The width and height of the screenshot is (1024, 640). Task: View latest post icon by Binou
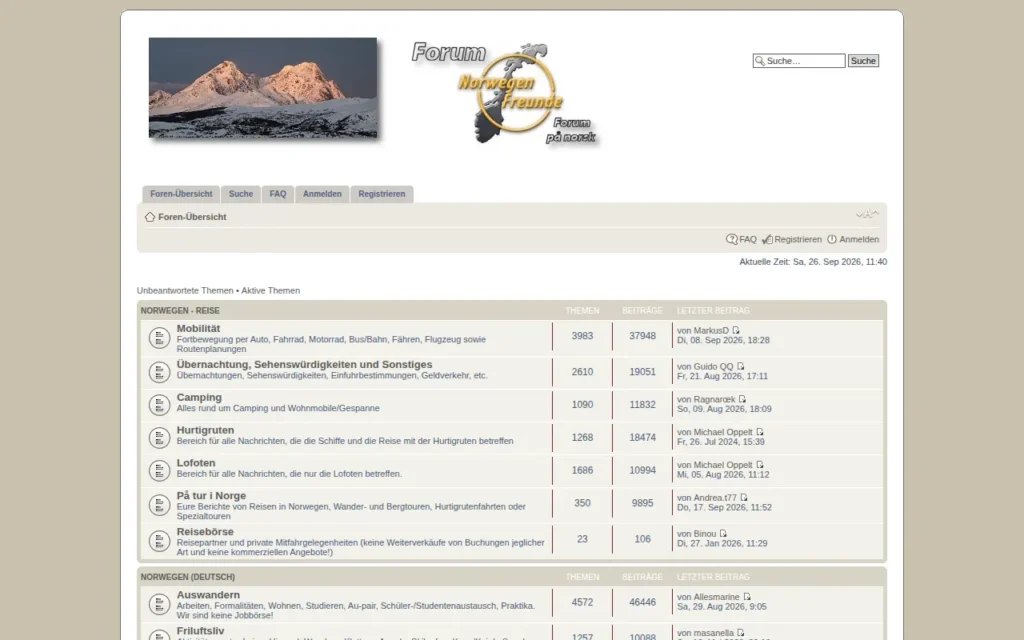723,534
